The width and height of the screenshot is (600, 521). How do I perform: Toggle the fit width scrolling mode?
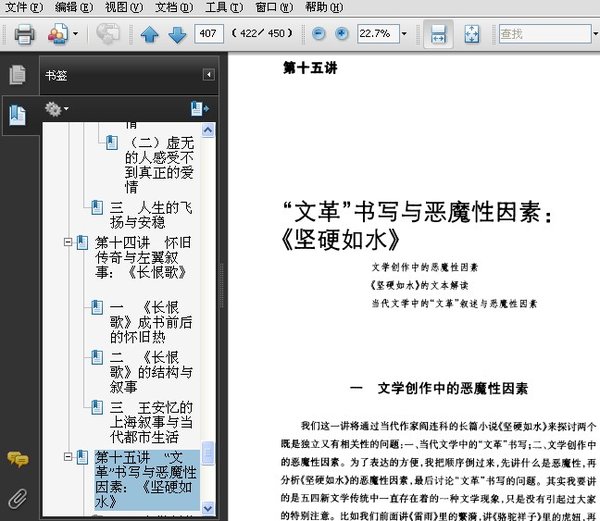438,34
